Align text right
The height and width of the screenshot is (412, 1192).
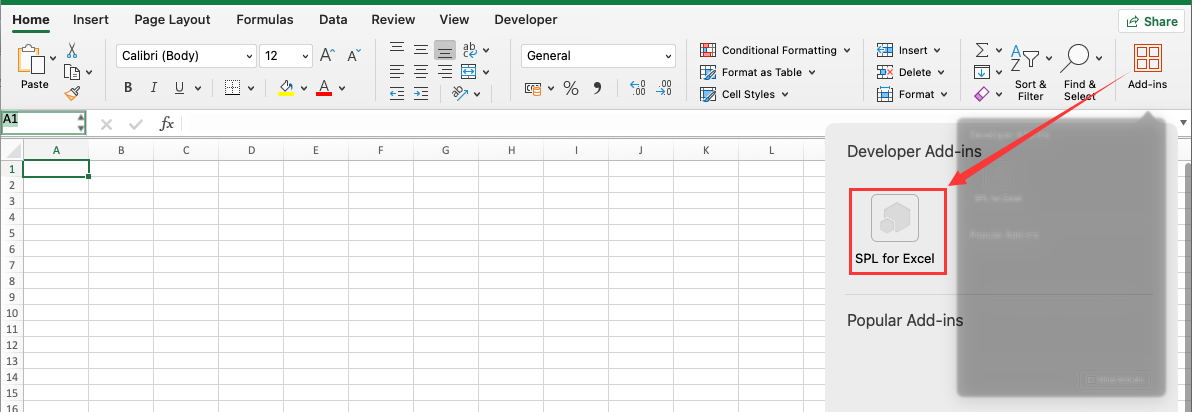[445, 71]
